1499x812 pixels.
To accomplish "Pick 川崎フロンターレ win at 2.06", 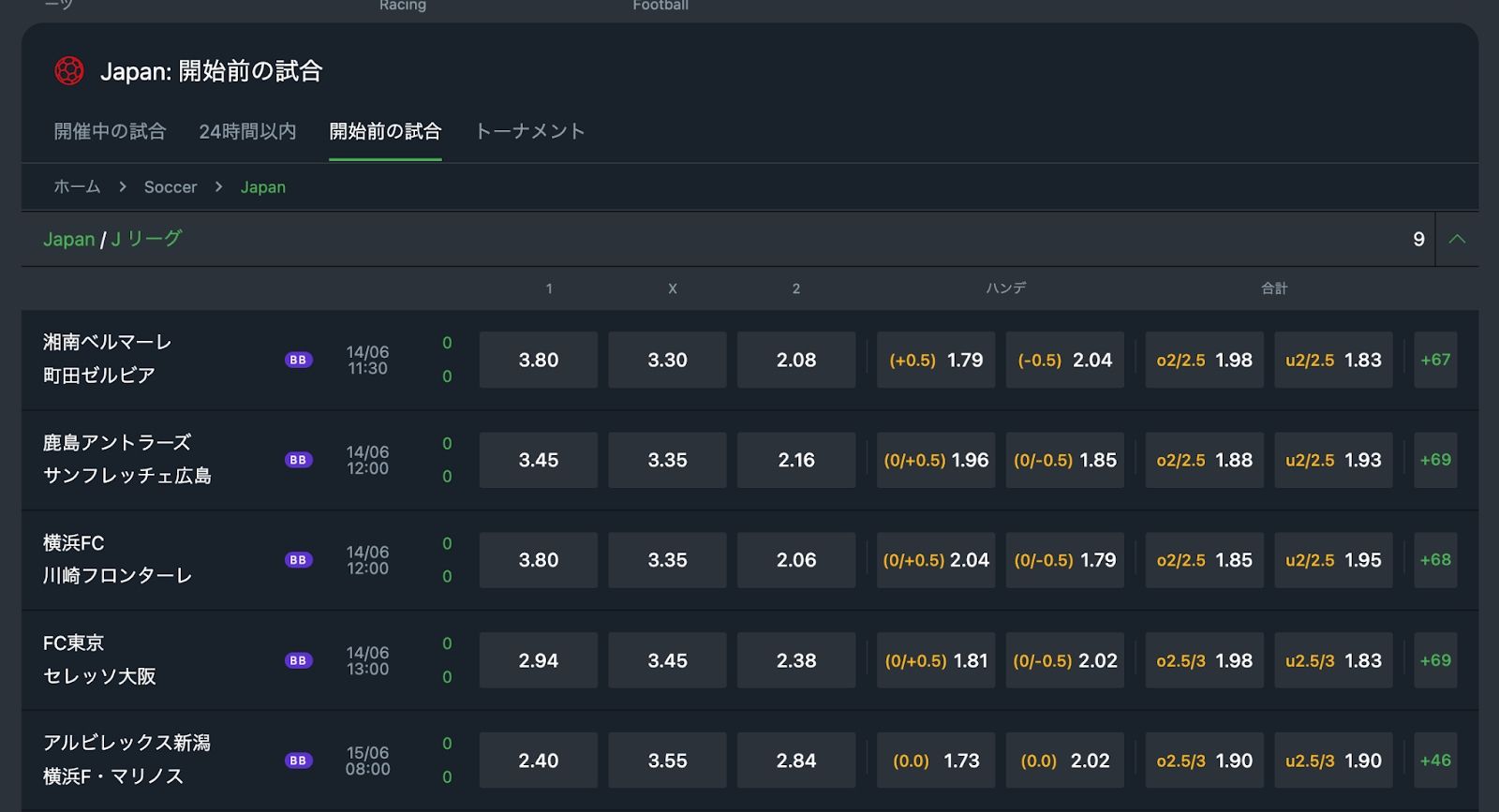I will (x=796, y=560).
